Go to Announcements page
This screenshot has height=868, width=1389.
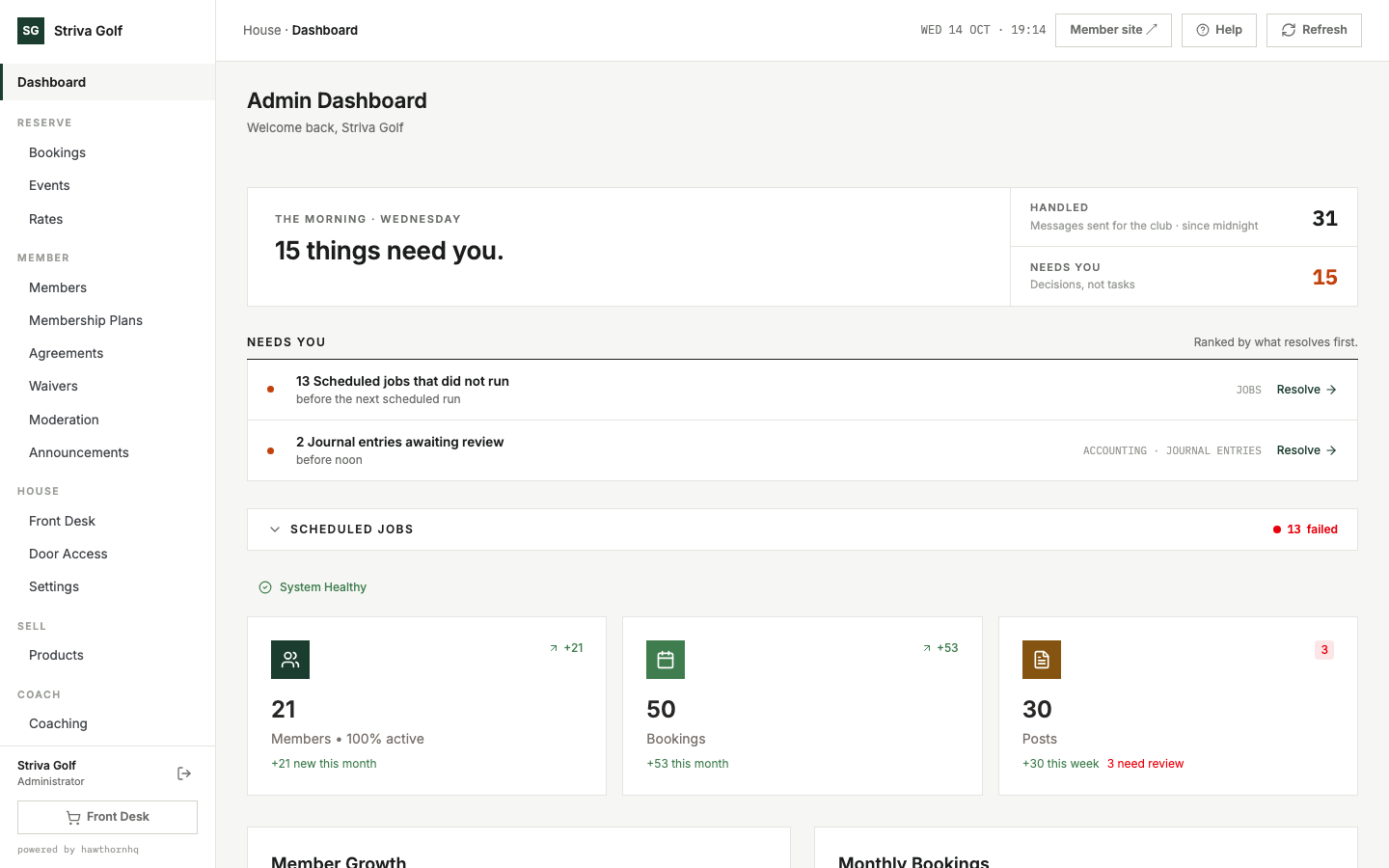(x=108, y=452)
